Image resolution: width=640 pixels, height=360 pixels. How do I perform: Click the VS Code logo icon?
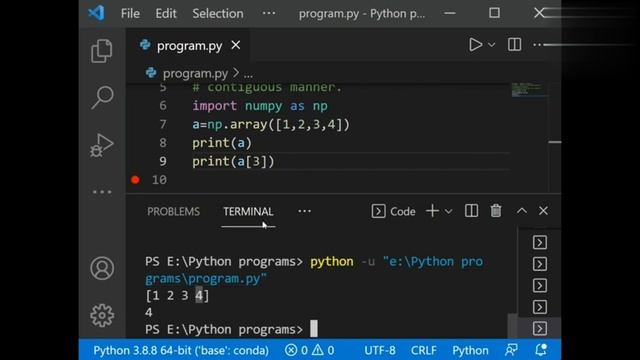pyautogui.click(x=96, y=13)
